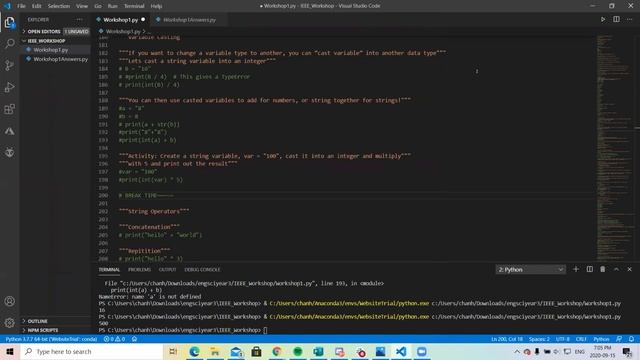This screenshot has height=360, width=640.
Task: Click the home icon in status bar
Action: point(134,339)
